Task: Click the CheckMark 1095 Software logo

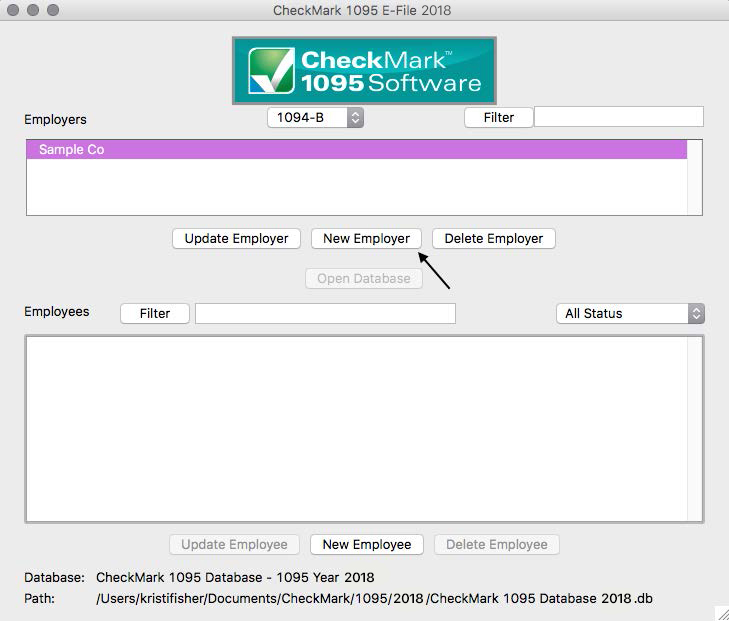Action: click(364, 71)
